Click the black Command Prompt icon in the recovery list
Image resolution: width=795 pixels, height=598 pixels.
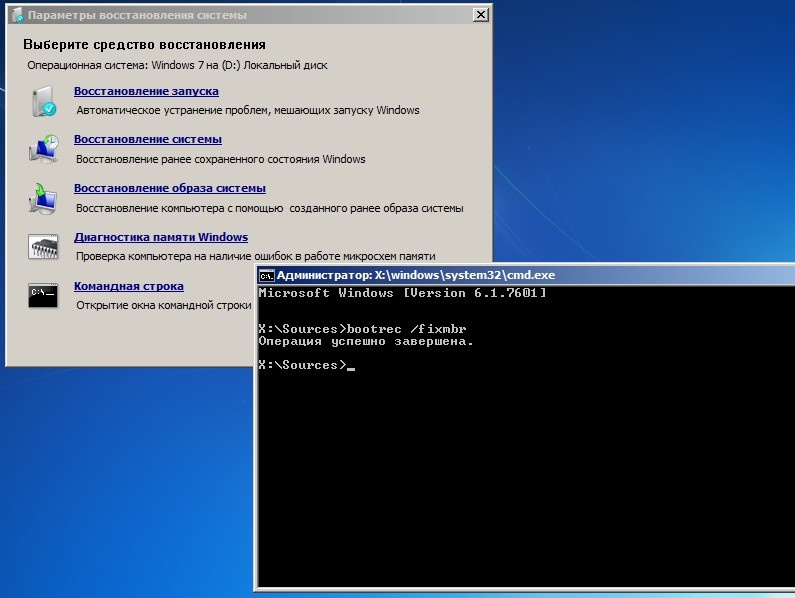(x=43, y=295)
